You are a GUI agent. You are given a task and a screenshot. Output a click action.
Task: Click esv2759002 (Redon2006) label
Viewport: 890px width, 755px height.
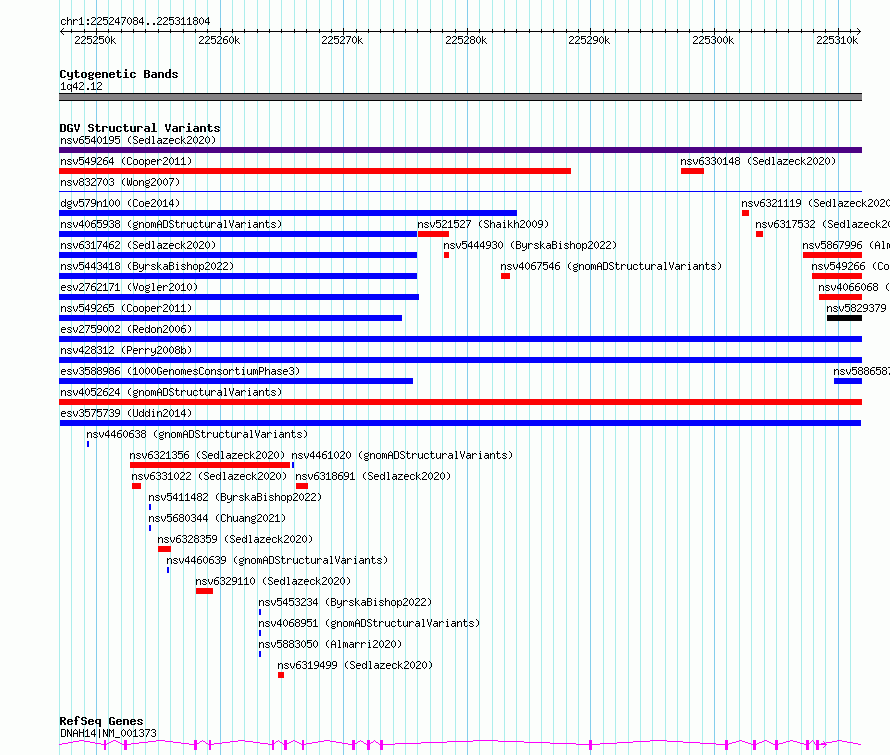pos(126,329)
